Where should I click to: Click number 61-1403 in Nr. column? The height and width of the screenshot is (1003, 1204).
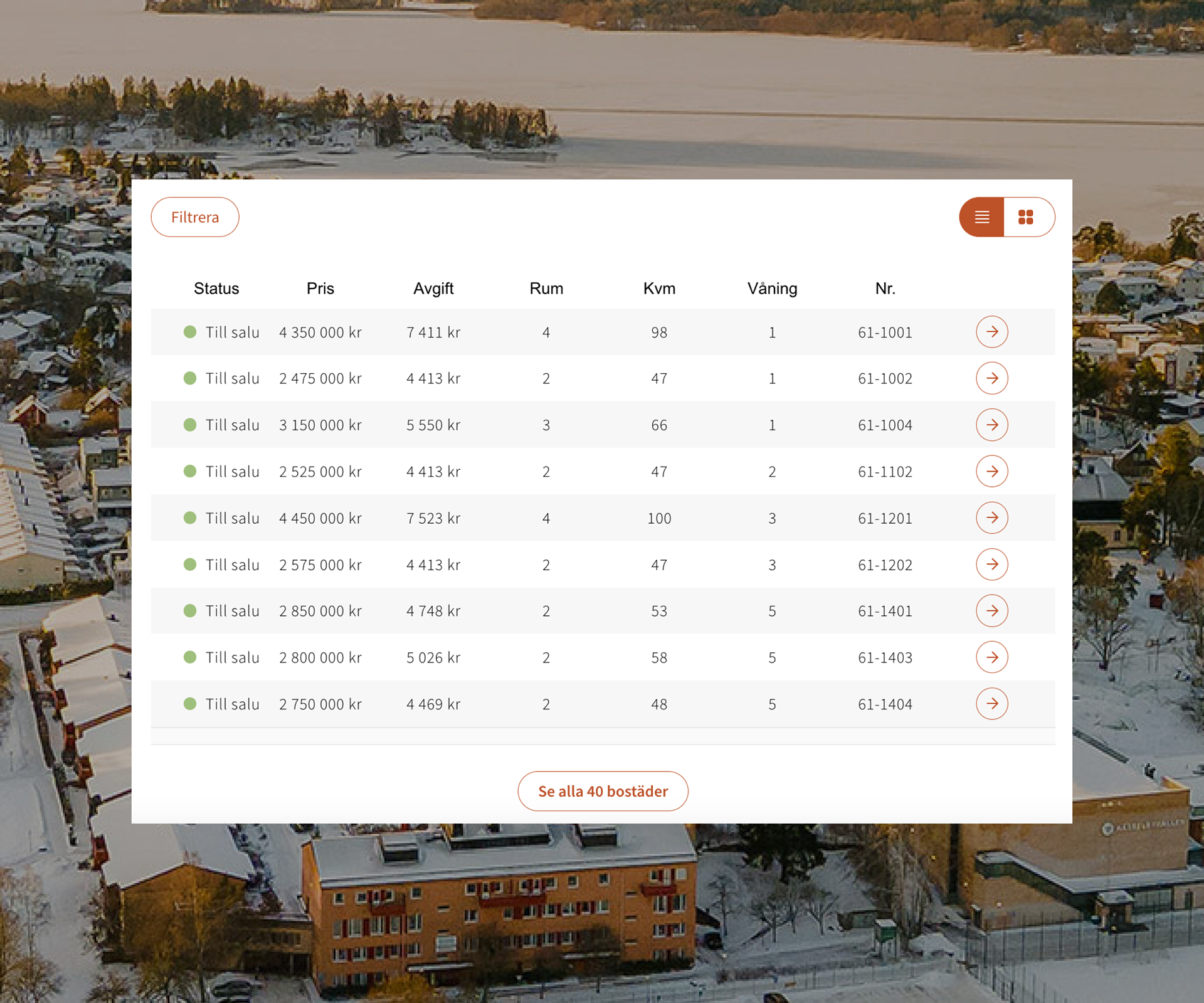tap(885, 658)
